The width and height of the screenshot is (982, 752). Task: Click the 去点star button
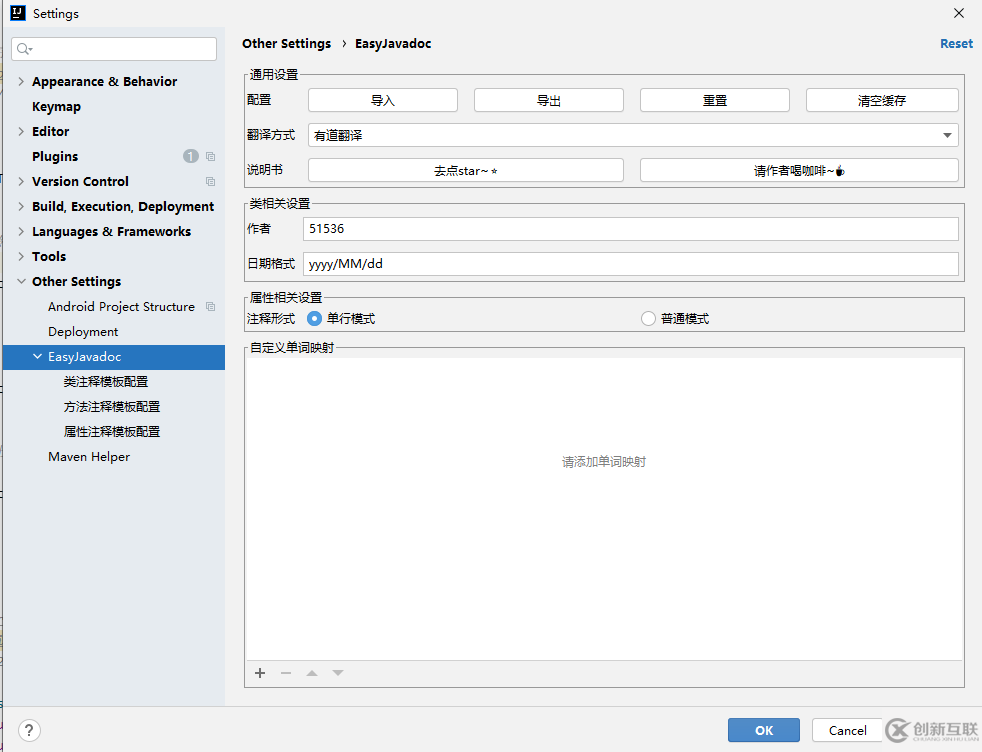click(x=465, y=170)
